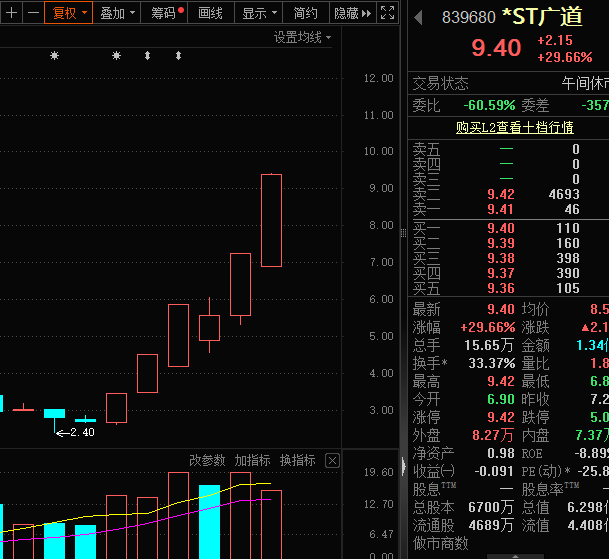Click 隐藏 to hide side panel

point(346,13)
